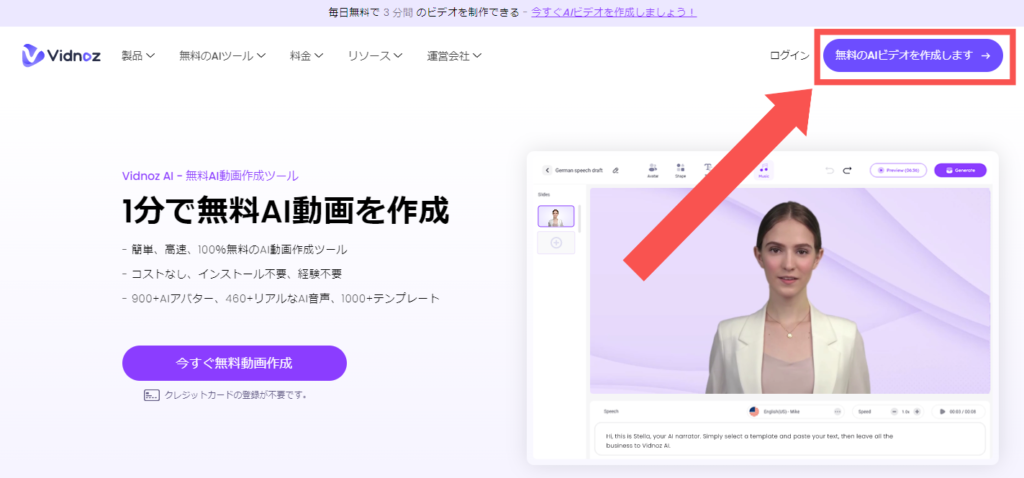
Task: Click the English(US) - Mike voice selector
Action: point(795,411)
